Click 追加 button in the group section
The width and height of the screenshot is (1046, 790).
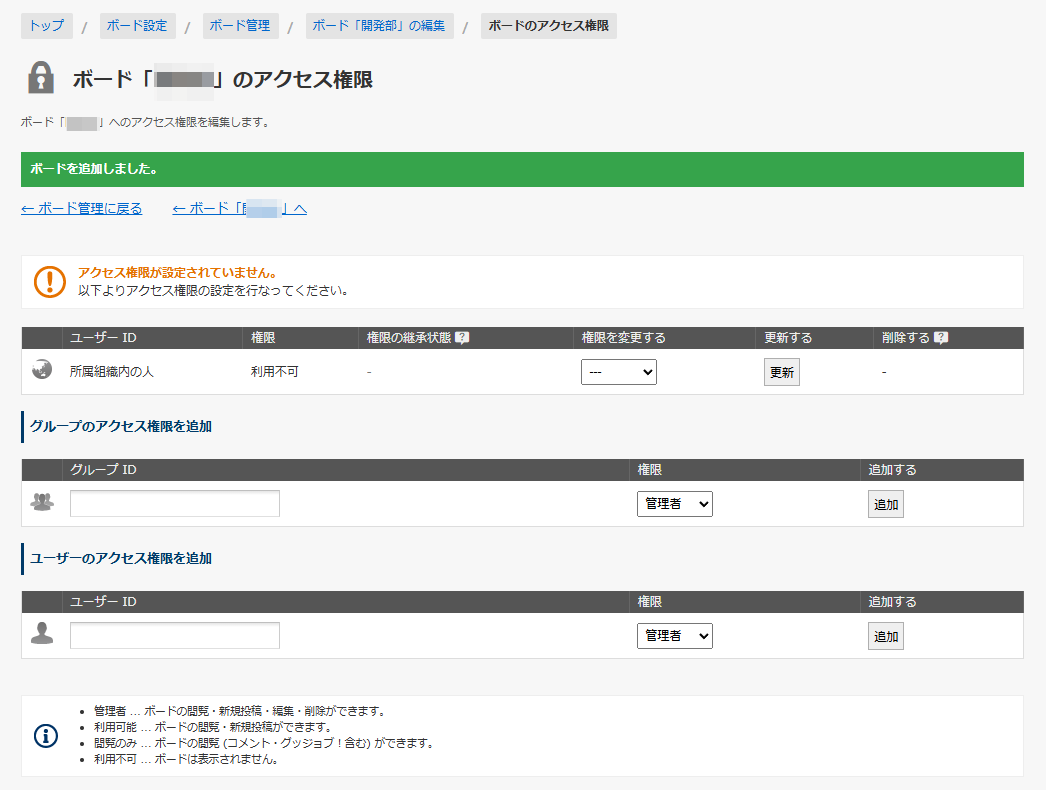tap(885, 504)
